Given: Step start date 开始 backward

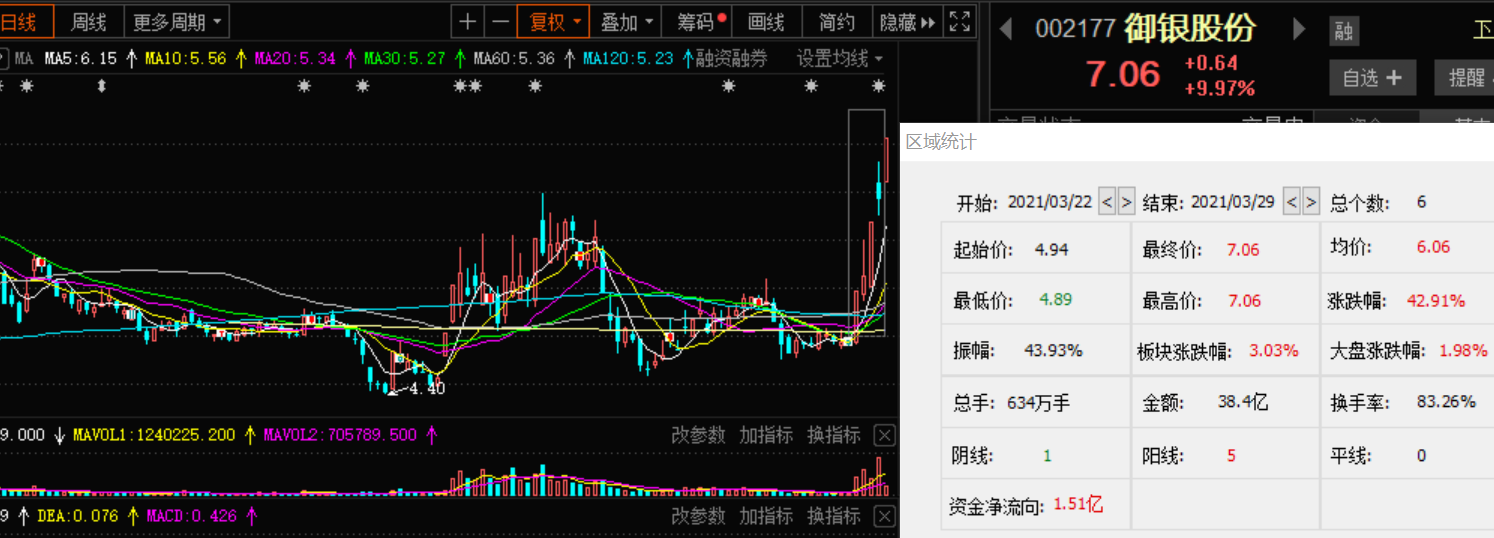Looking at the screenshot, I should [1107, 202].
